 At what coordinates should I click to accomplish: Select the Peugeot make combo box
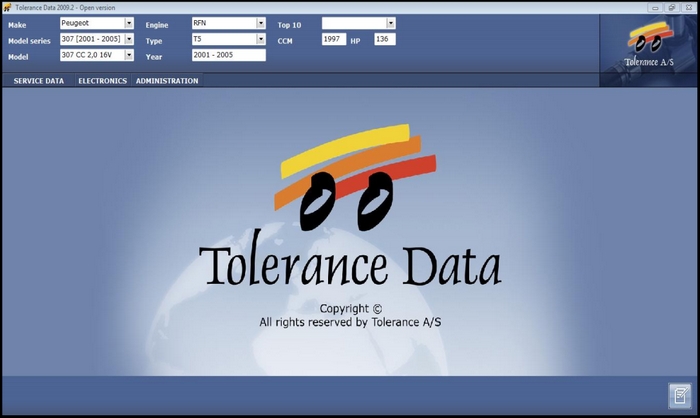(97, 23)
